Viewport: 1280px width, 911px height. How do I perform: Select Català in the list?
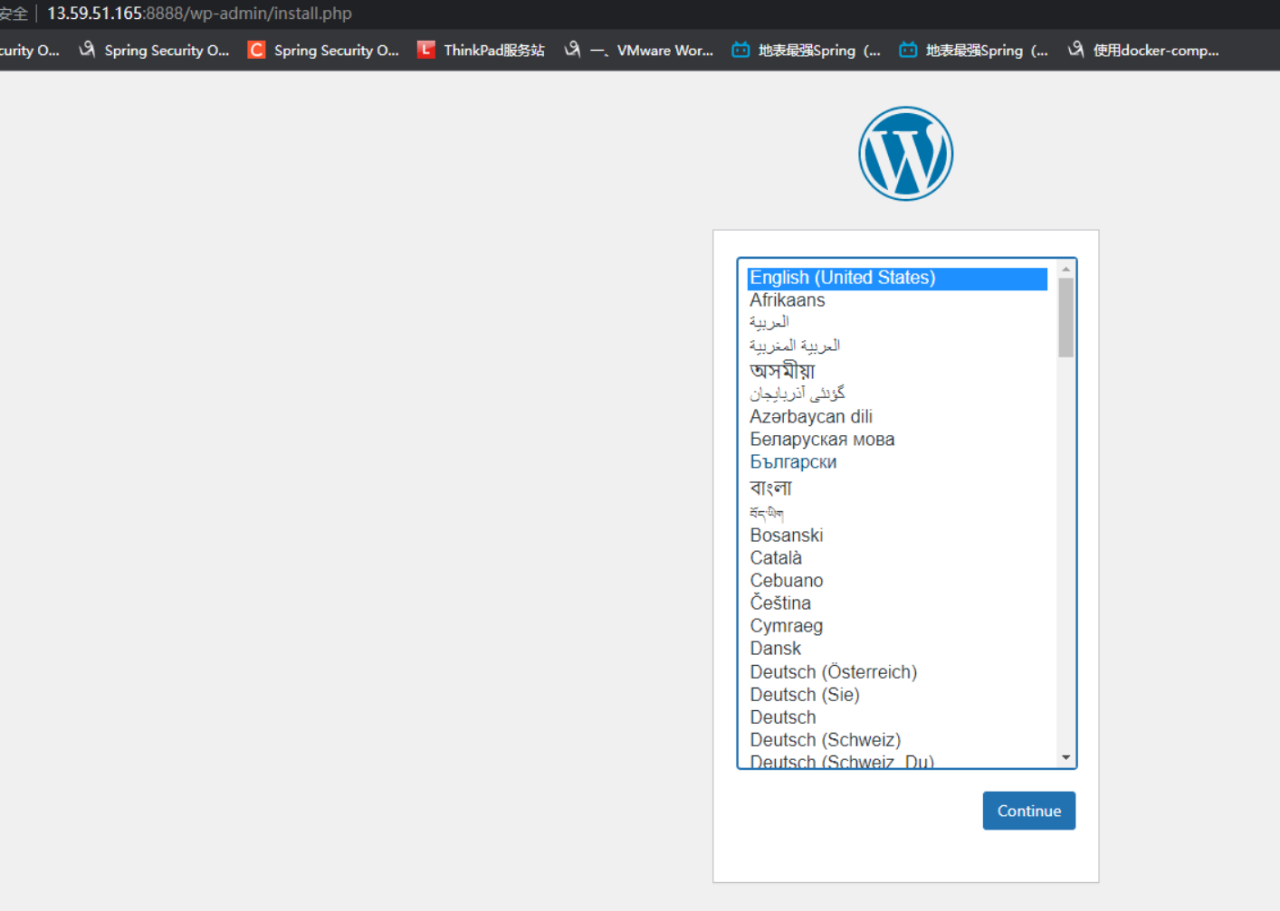tap(775, 557)
